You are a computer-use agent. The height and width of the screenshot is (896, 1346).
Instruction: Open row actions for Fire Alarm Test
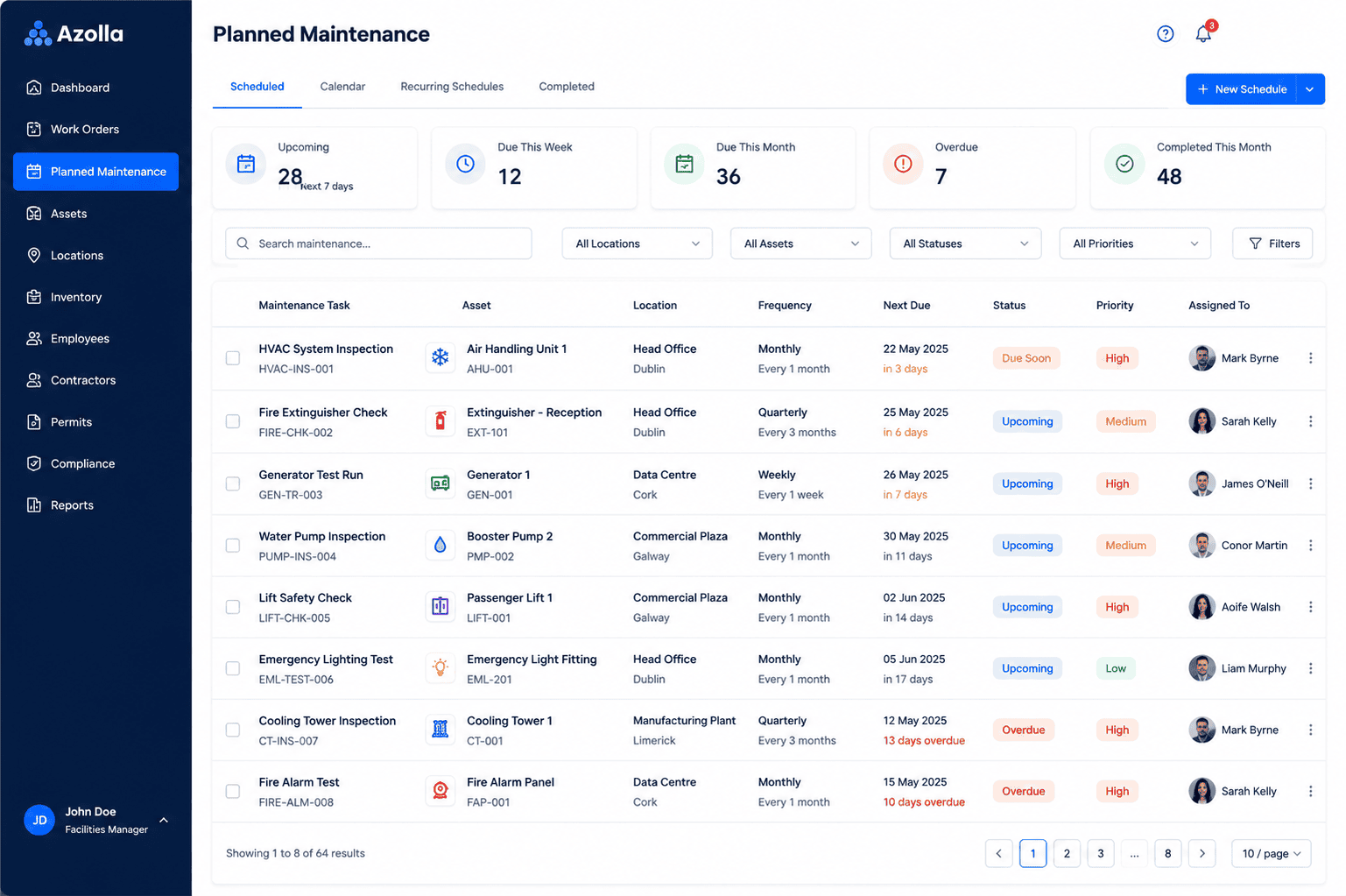pyautogui.click(x=1310, y=791)
